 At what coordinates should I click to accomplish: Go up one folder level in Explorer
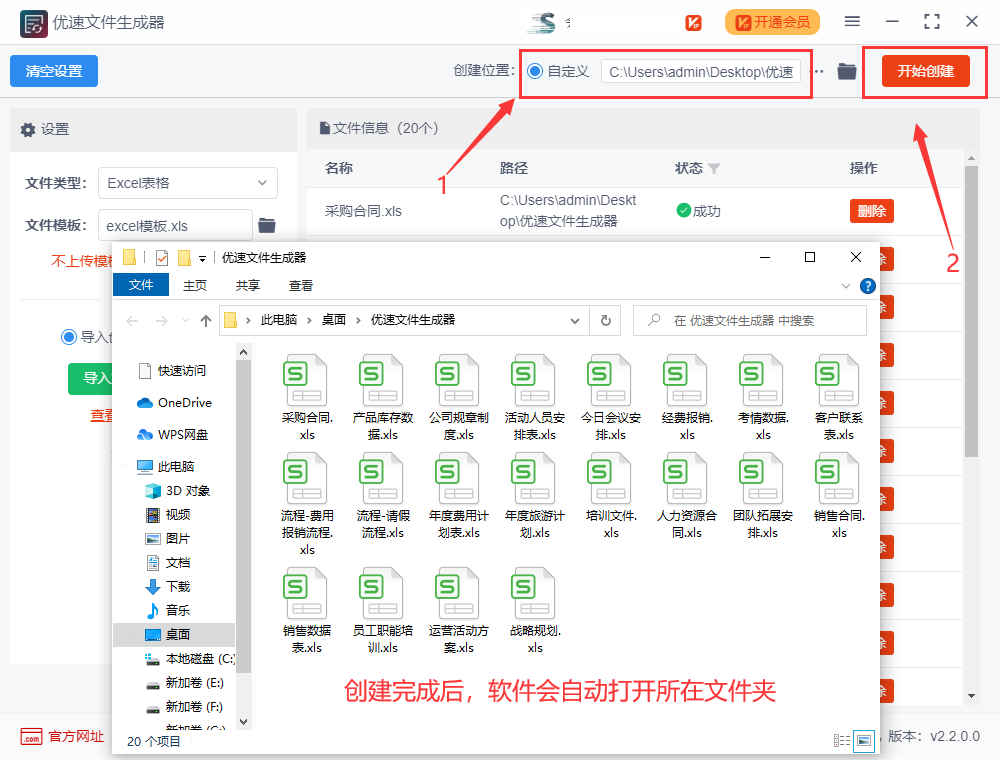point(205,321)
